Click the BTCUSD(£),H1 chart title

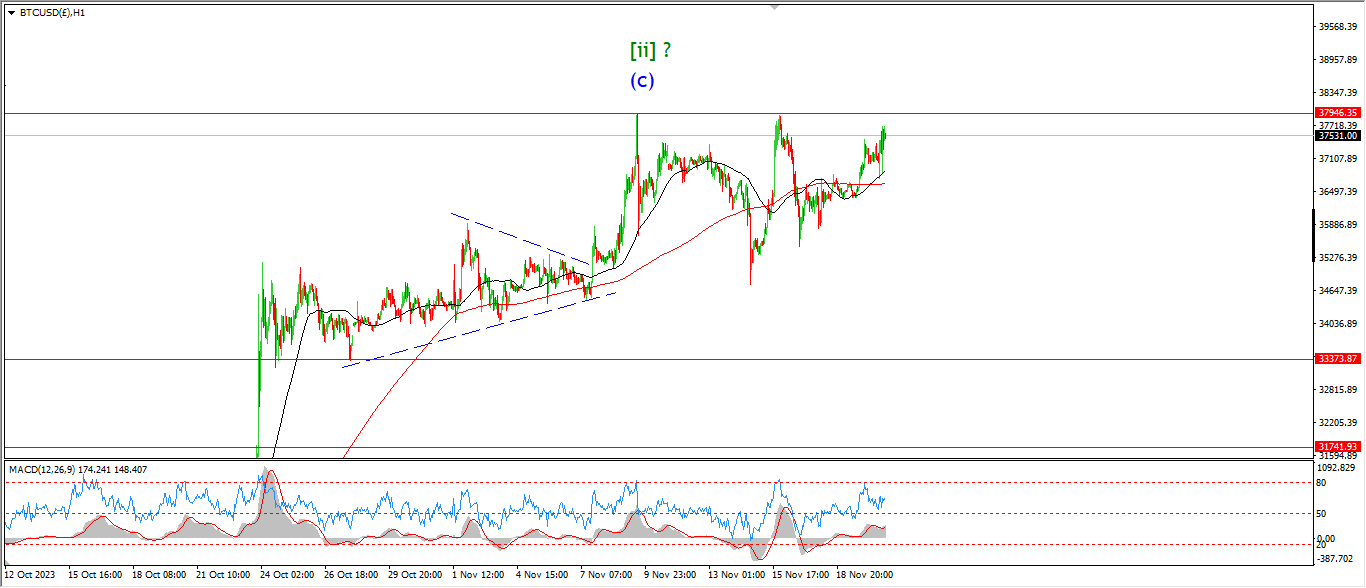tap(52, 13)
